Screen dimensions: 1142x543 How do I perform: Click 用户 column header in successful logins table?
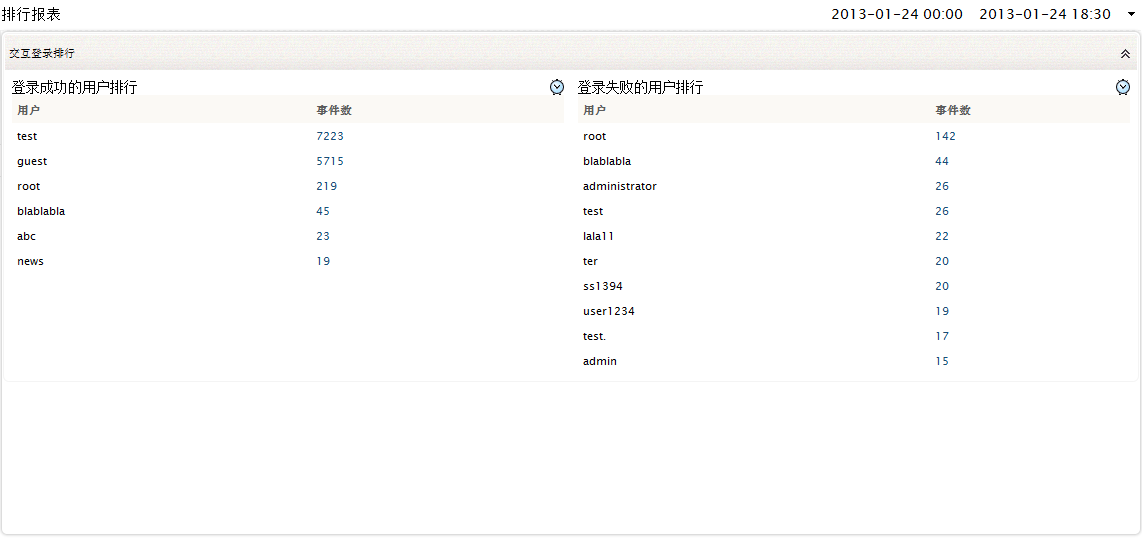point(28,111)
